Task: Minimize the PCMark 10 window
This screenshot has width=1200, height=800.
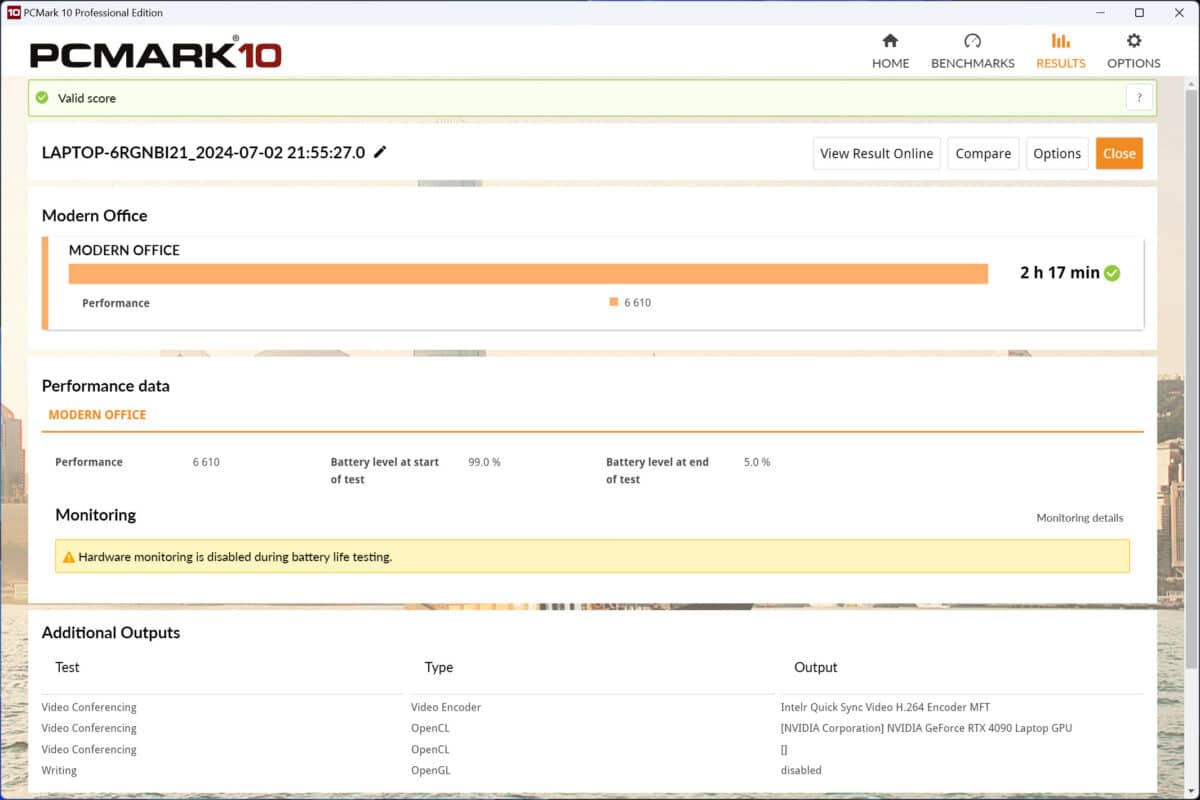Action: [x=1101, y=13]
